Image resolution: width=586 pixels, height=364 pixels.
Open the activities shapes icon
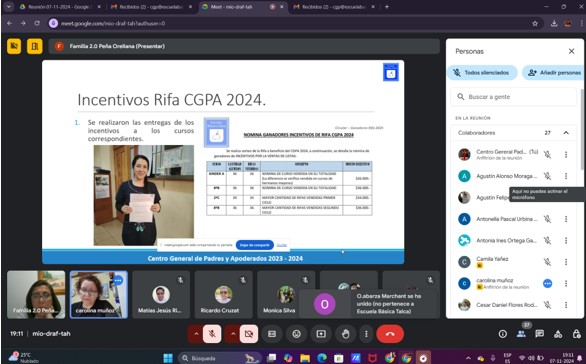pyautogui.click(x=558, y=334)
